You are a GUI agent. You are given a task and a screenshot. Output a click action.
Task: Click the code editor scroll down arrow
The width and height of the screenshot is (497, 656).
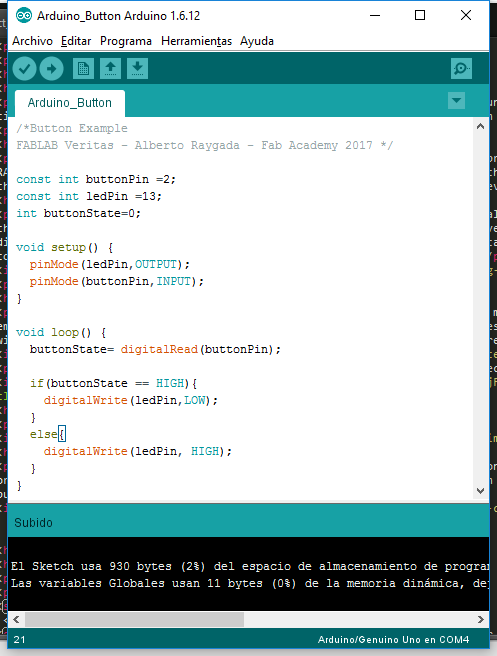click(480, 491)
